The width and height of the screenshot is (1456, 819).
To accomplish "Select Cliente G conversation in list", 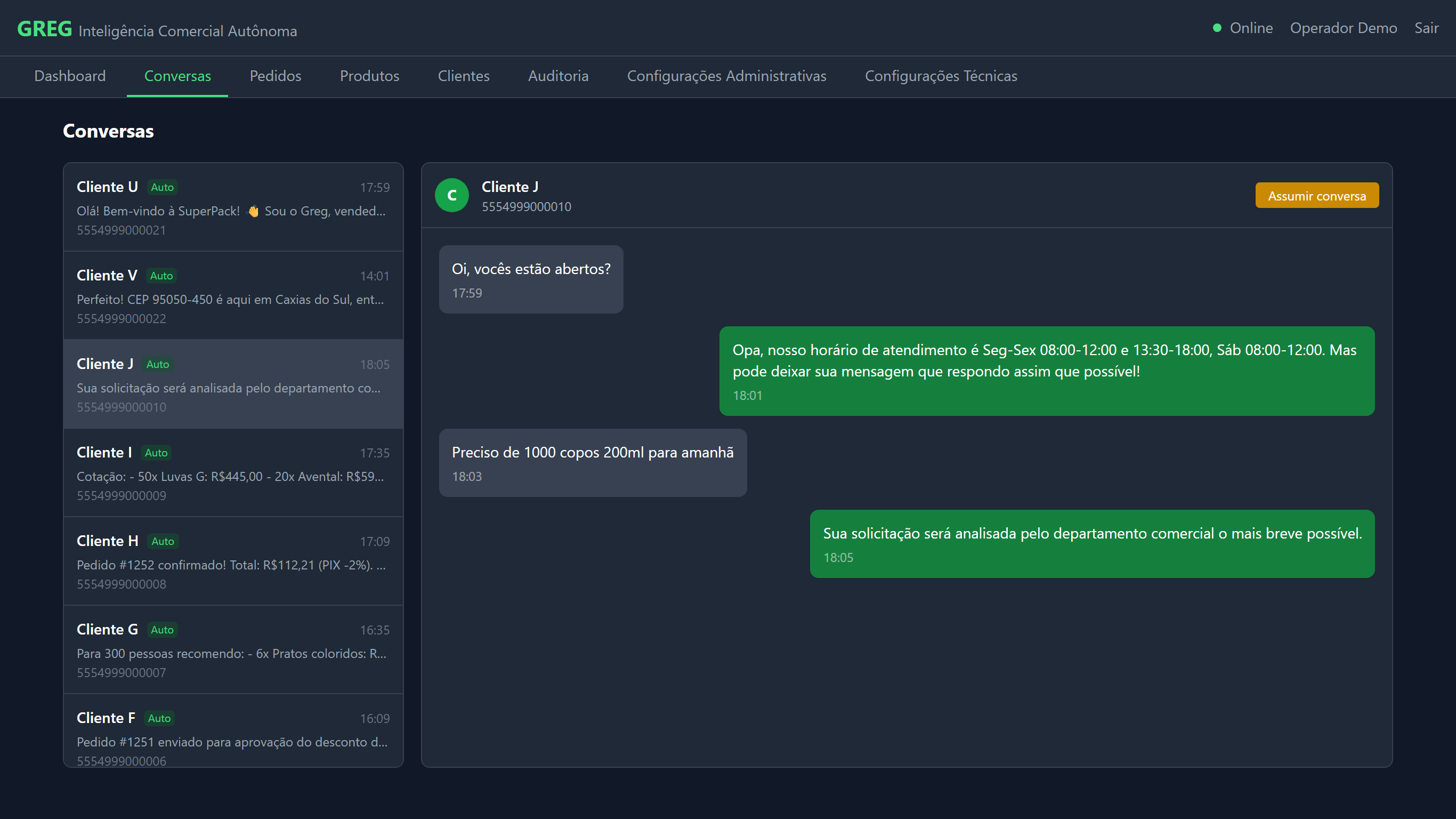I will [233, 650].
